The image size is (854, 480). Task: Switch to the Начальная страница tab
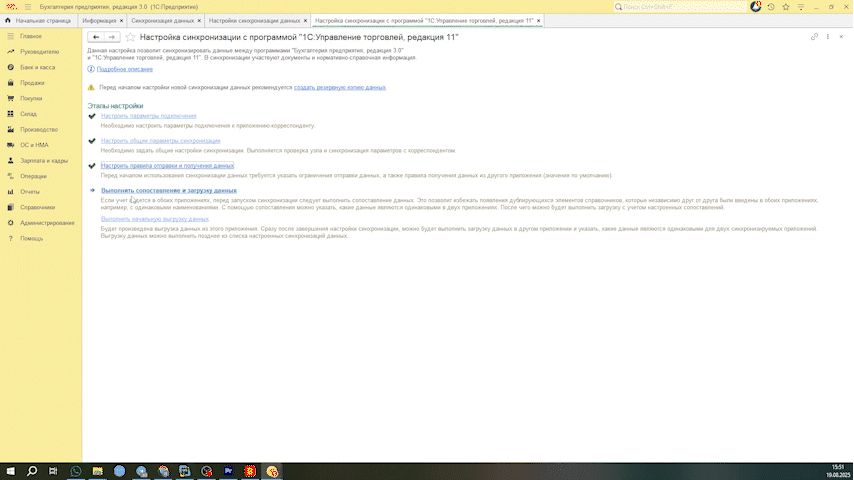click(x=38, y=21)
